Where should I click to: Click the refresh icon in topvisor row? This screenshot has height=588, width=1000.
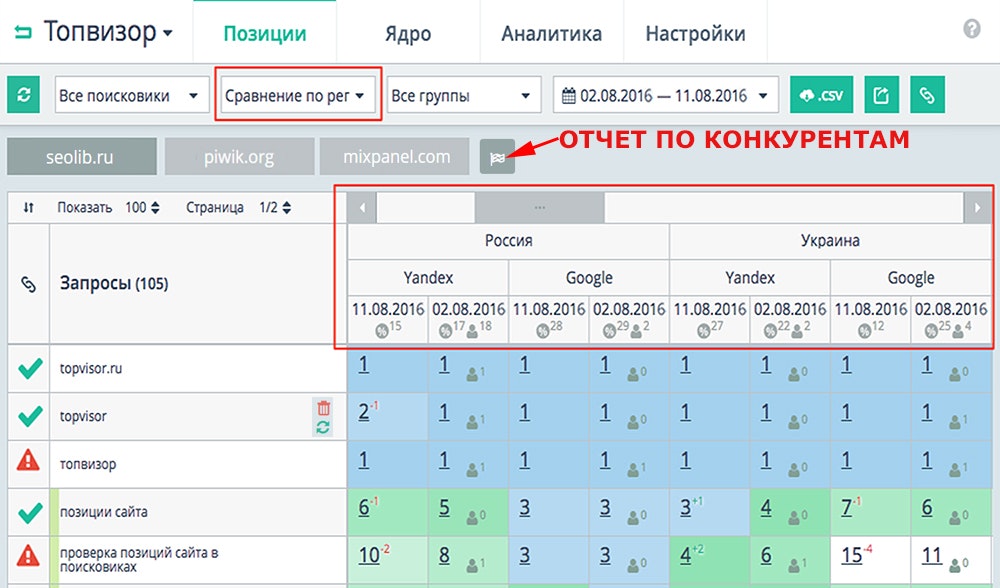pyautogui.click(x=323, y=427)
